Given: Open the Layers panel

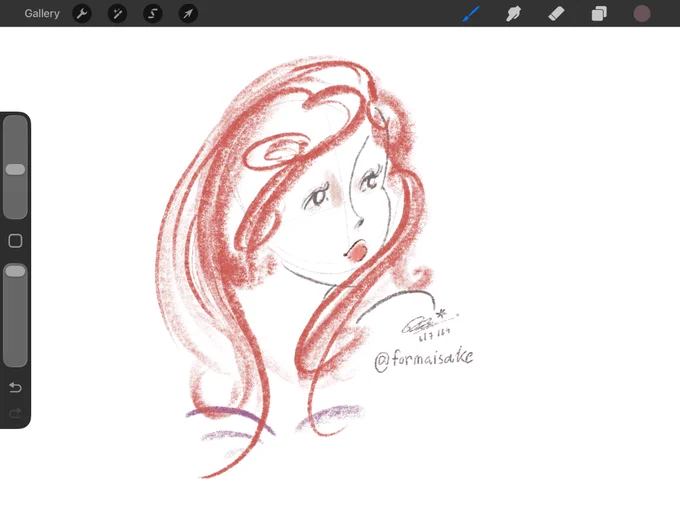Looking at the screenshot, I should click(599, 13).
